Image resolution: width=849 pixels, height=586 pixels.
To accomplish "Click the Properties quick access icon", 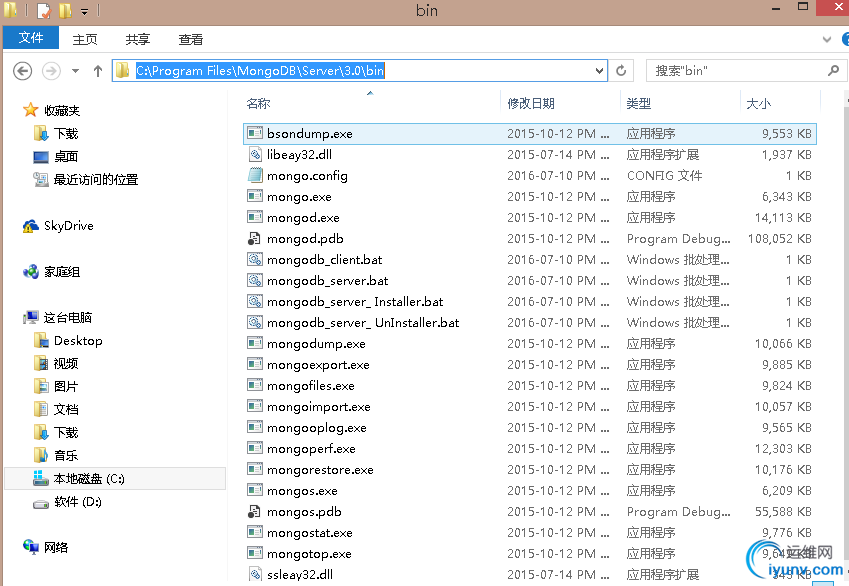I will click(43, 10).
